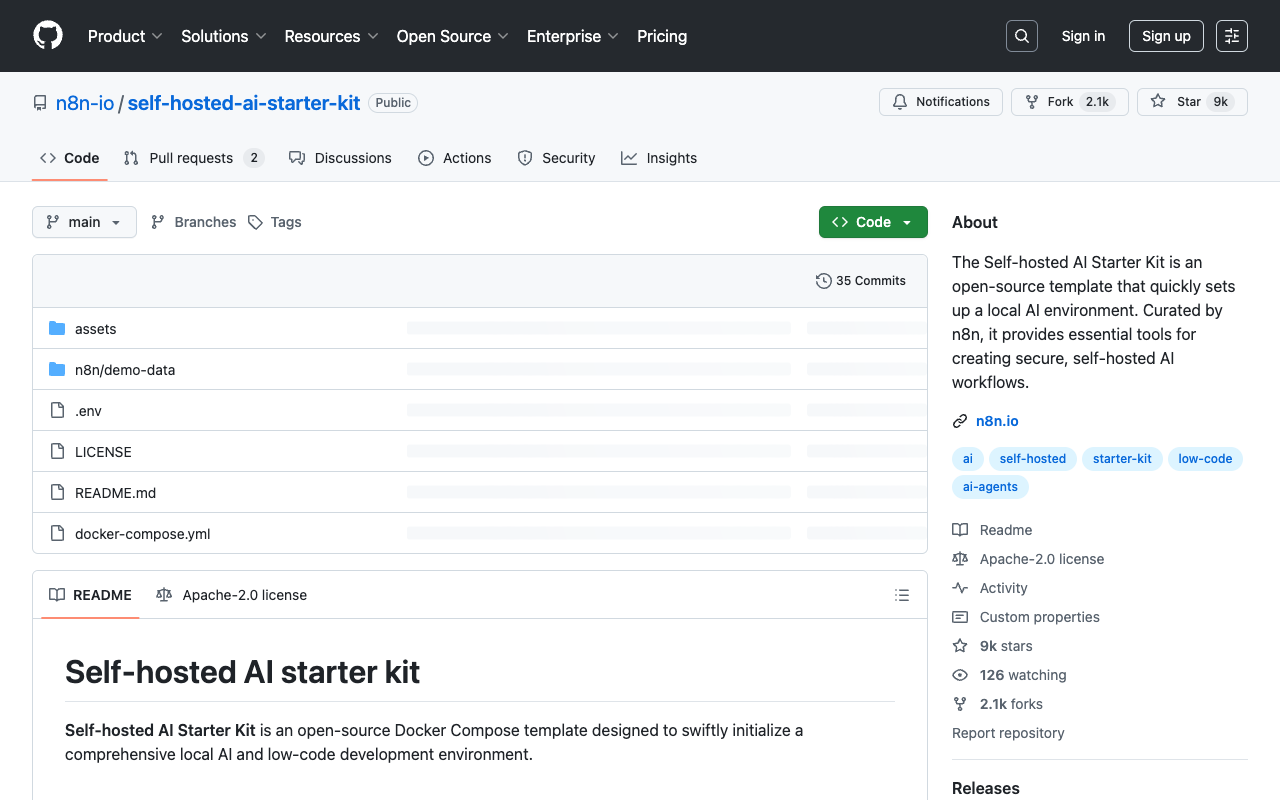Viewport: 1280px width, 800px height.
Task: Open the Pricing link
Action: pos(662,36)
